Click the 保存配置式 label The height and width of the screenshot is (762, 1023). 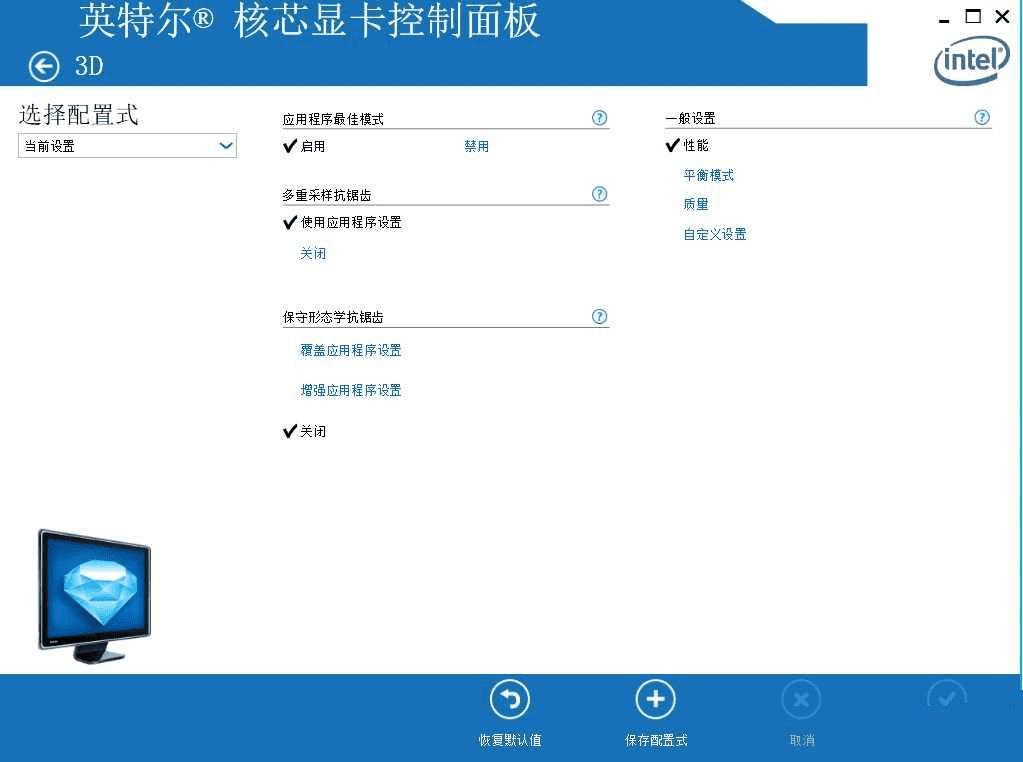[x=656, y=740]
